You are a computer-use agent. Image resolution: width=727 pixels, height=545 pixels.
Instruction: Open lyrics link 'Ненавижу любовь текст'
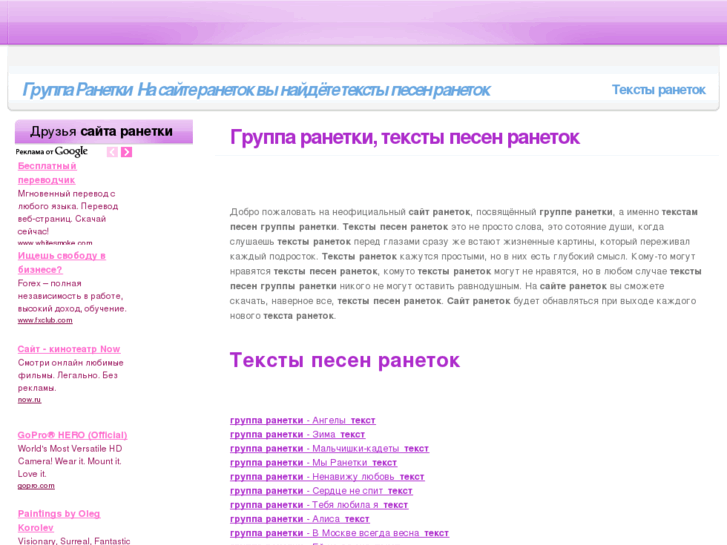pyautogui.click(x=327, y=477)
